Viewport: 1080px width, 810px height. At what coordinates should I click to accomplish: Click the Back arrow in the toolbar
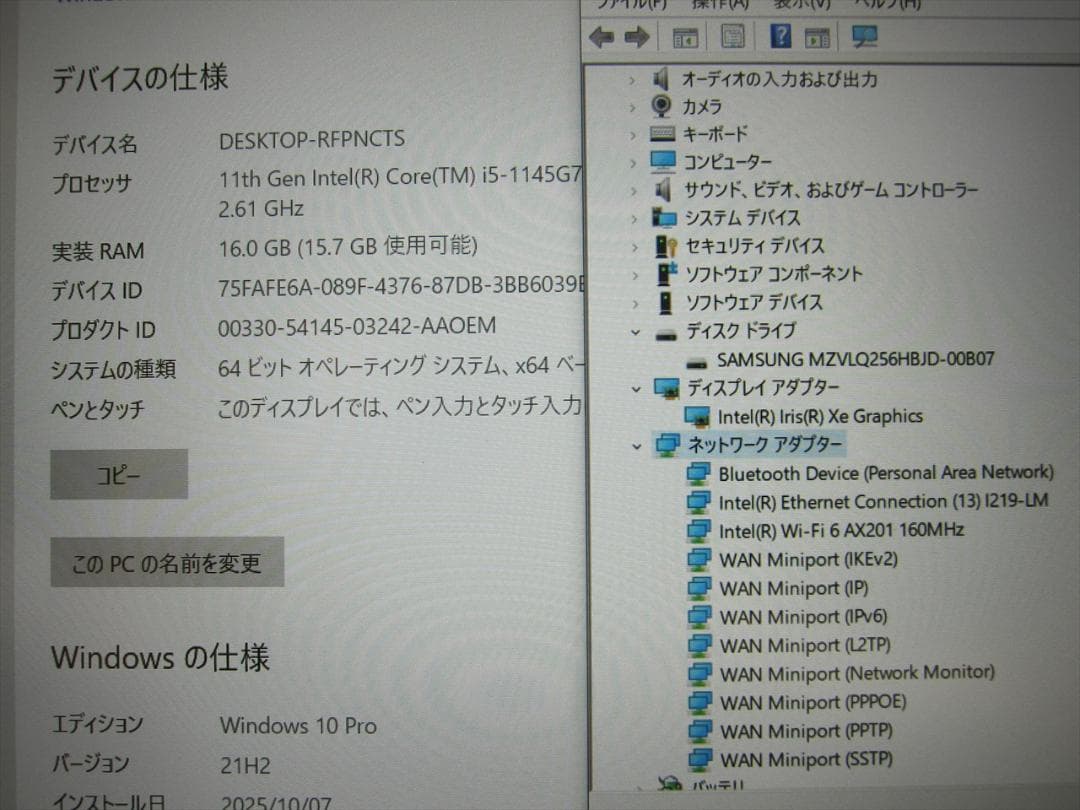[600, 37]
